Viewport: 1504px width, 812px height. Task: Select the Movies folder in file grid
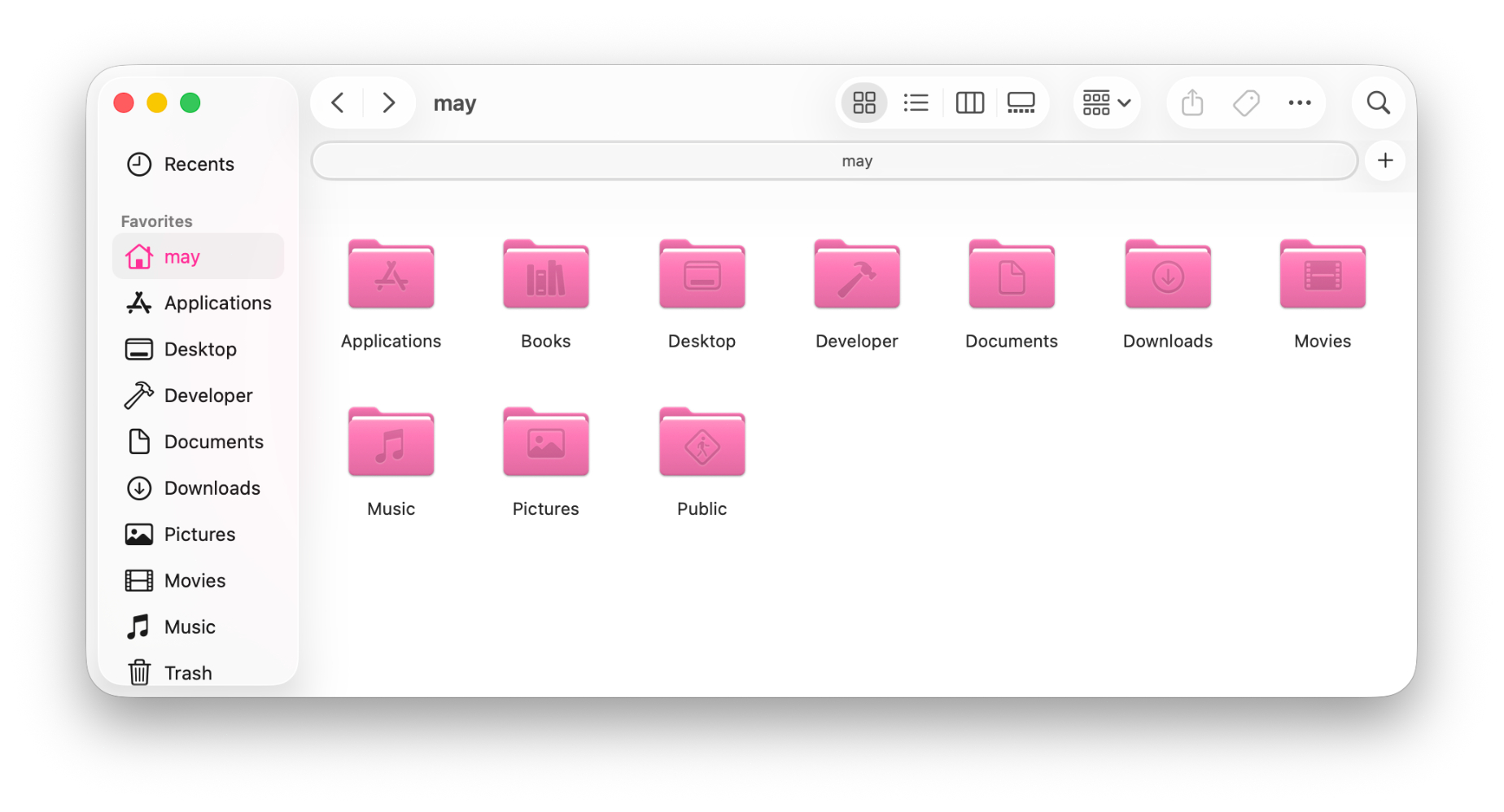pyautogui.click(x=1322, y=277)
